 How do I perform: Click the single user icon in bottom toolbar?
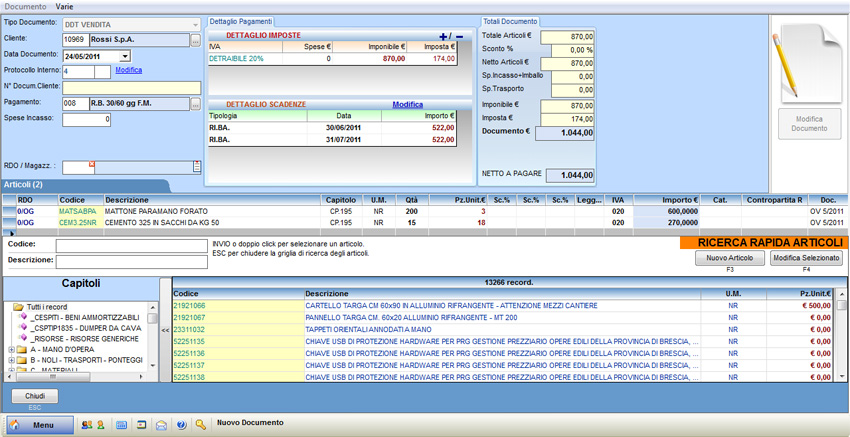[x=100, y=425]
